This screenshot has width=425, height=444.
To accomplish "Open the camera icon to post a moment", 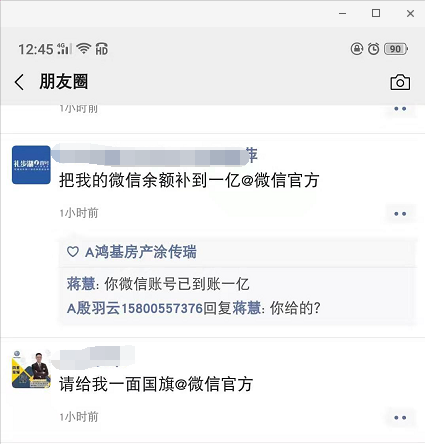I will (x=400, y=82).
